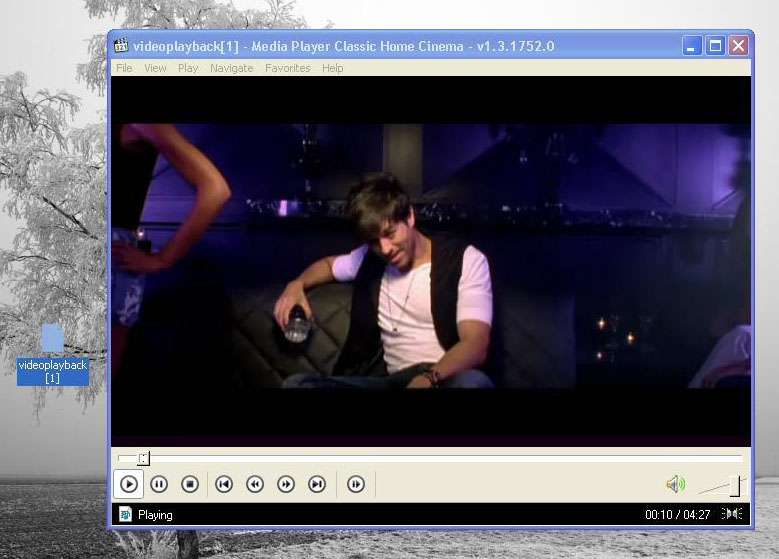The width and height of the screenshot is (779, 559).
Task: Stop the video with the Stop button
Action: click(190, 484)
